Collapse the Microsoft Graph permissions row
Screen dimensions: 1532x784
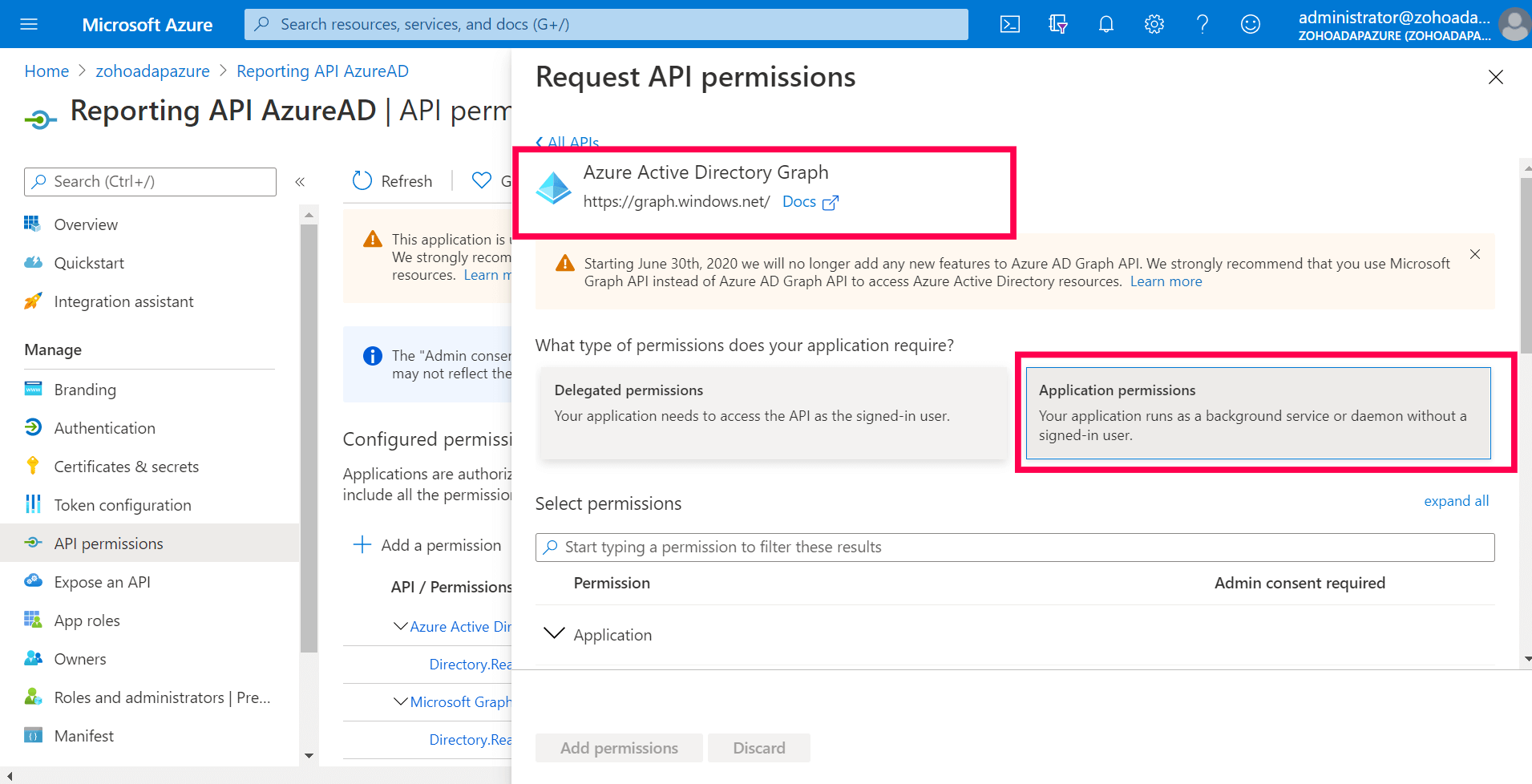click(x=401, y=701)
